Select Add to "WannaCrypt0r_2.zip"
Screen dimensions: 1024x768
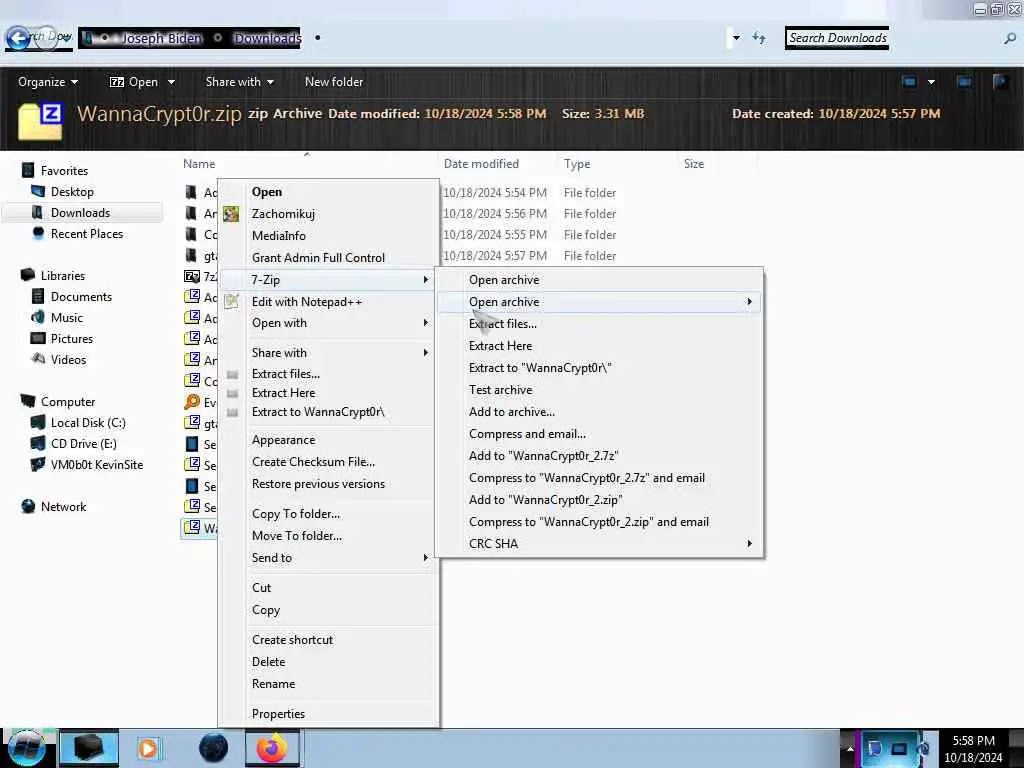(x=545, y=500)
